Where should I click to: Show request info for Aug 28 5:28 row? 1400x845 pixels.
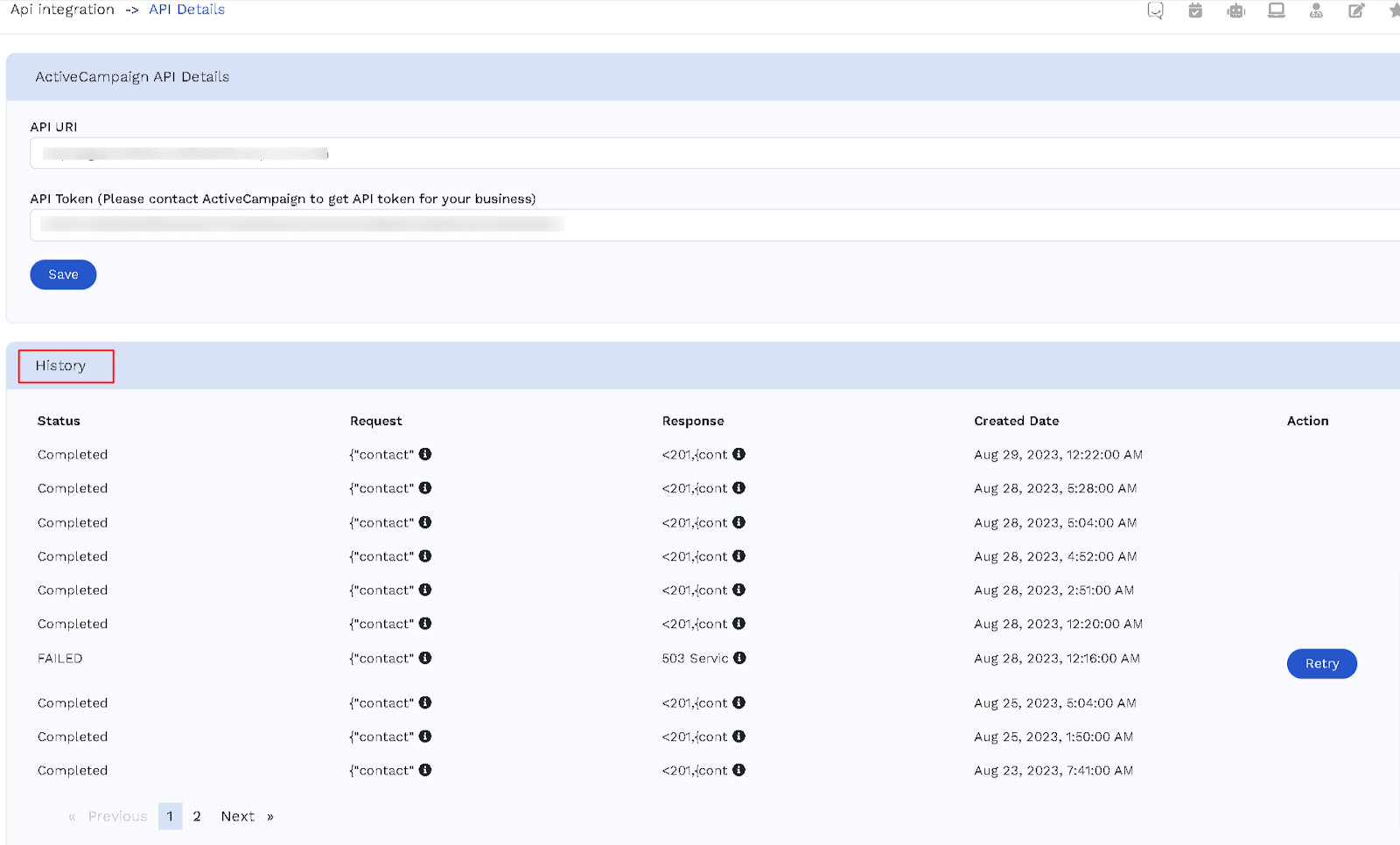point(425,488)
